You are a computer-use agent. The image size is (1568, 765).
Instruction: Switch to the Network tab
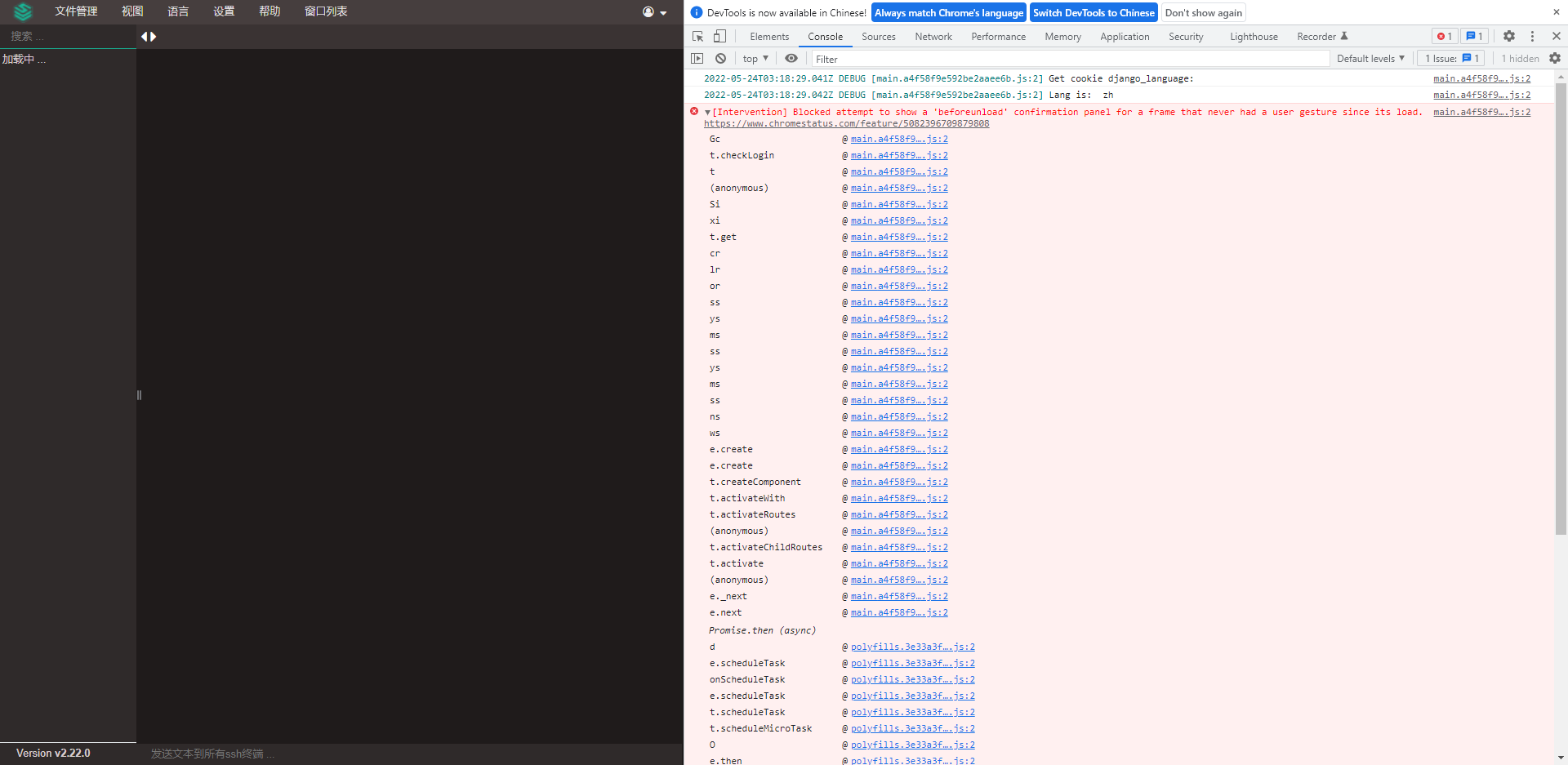(933, 36)
